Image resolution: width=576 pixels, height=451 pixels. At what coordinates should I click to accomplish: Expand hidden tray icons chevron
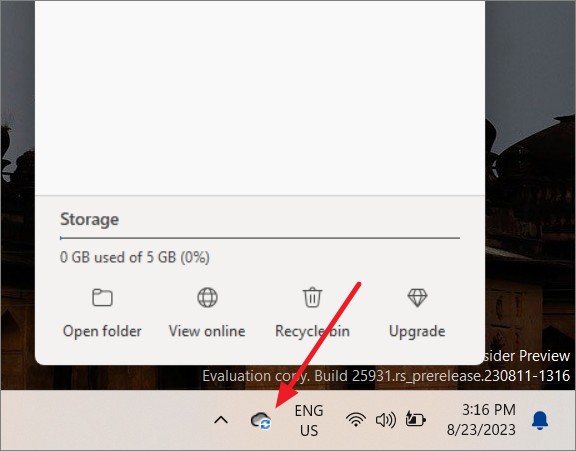click(221, 420)
